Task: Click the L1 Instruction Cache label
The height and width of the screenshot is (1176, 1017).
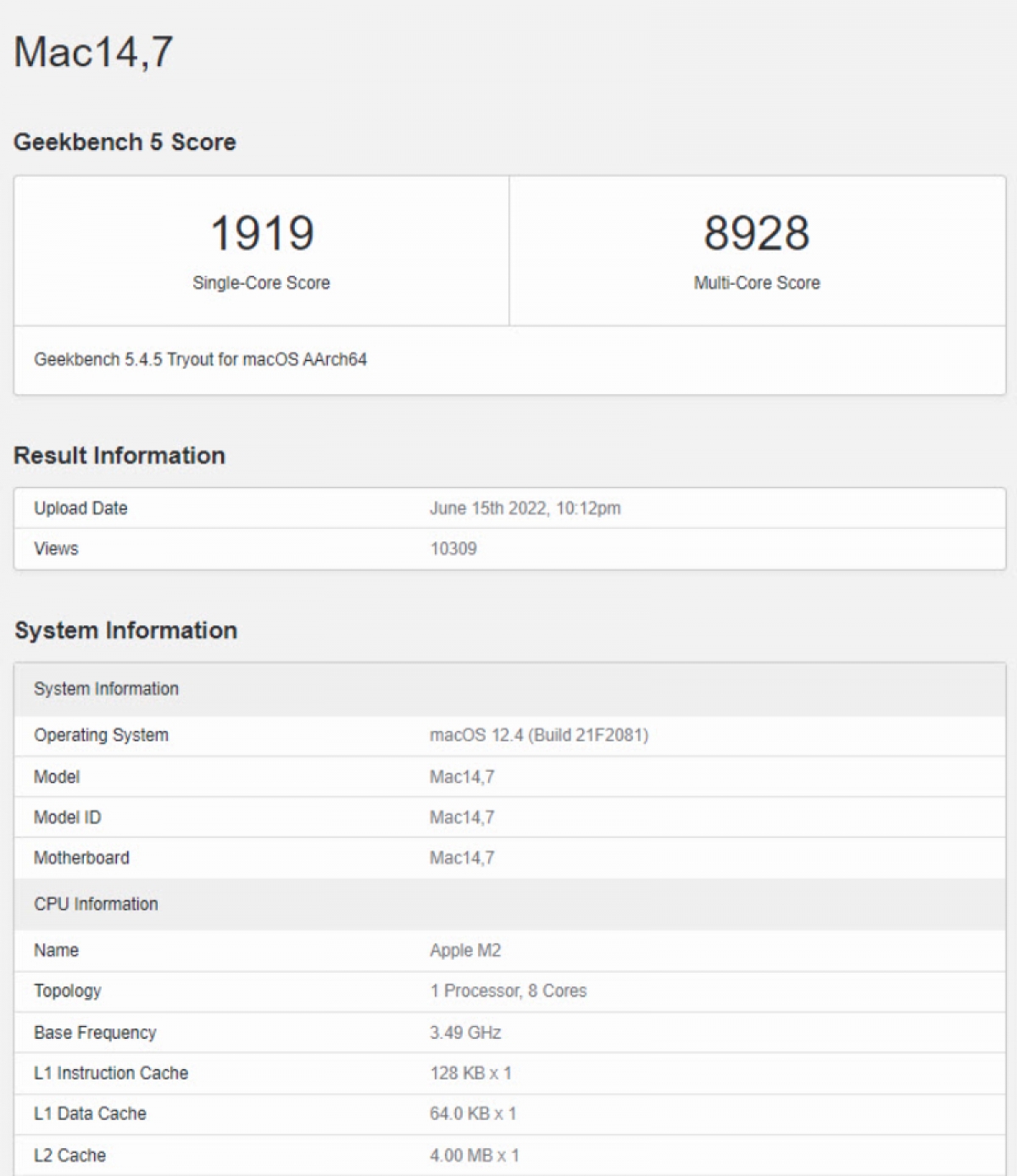Action: pyautogui.click(x=111, y=1073)
